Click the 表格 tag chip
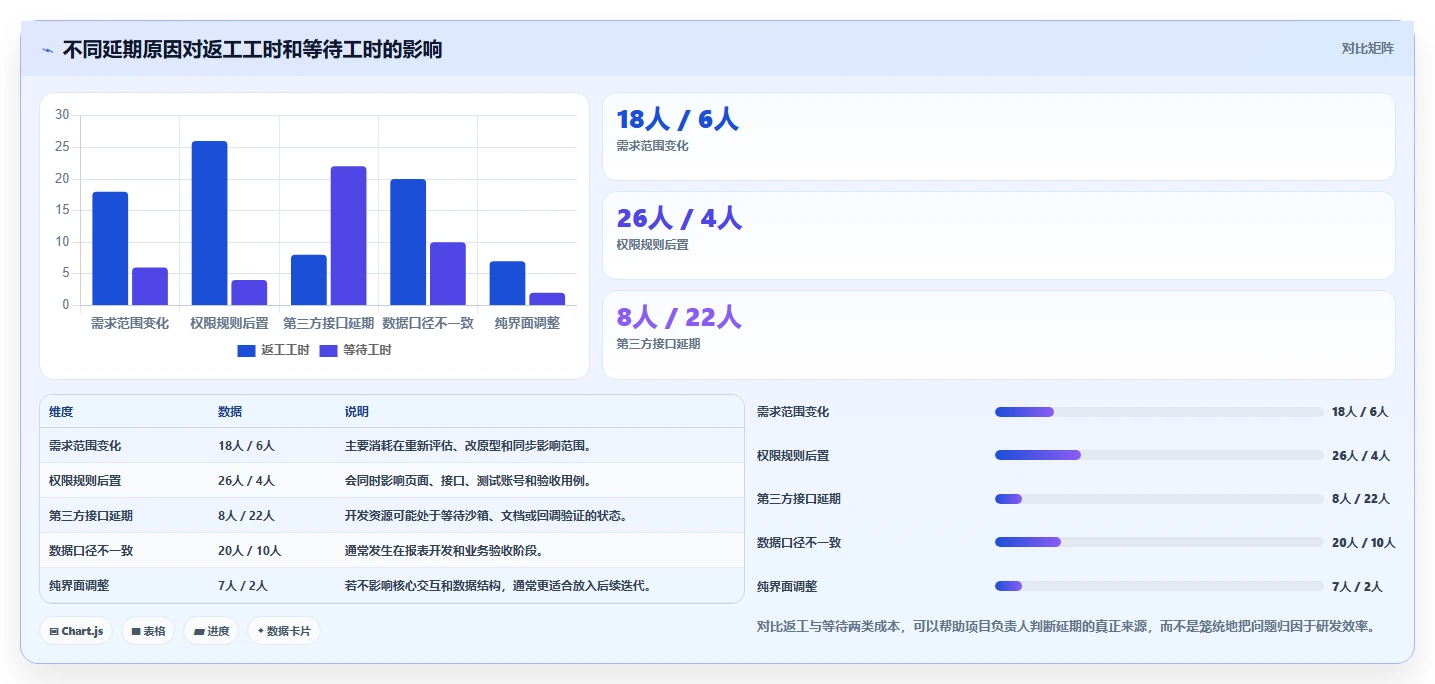The width and height of the screenshot is (1435, 684). 148,631
